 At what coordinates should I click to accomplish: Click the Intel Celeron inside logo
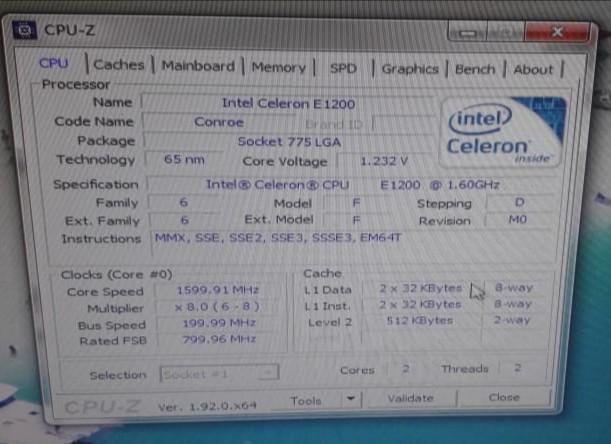coord(503,132)
